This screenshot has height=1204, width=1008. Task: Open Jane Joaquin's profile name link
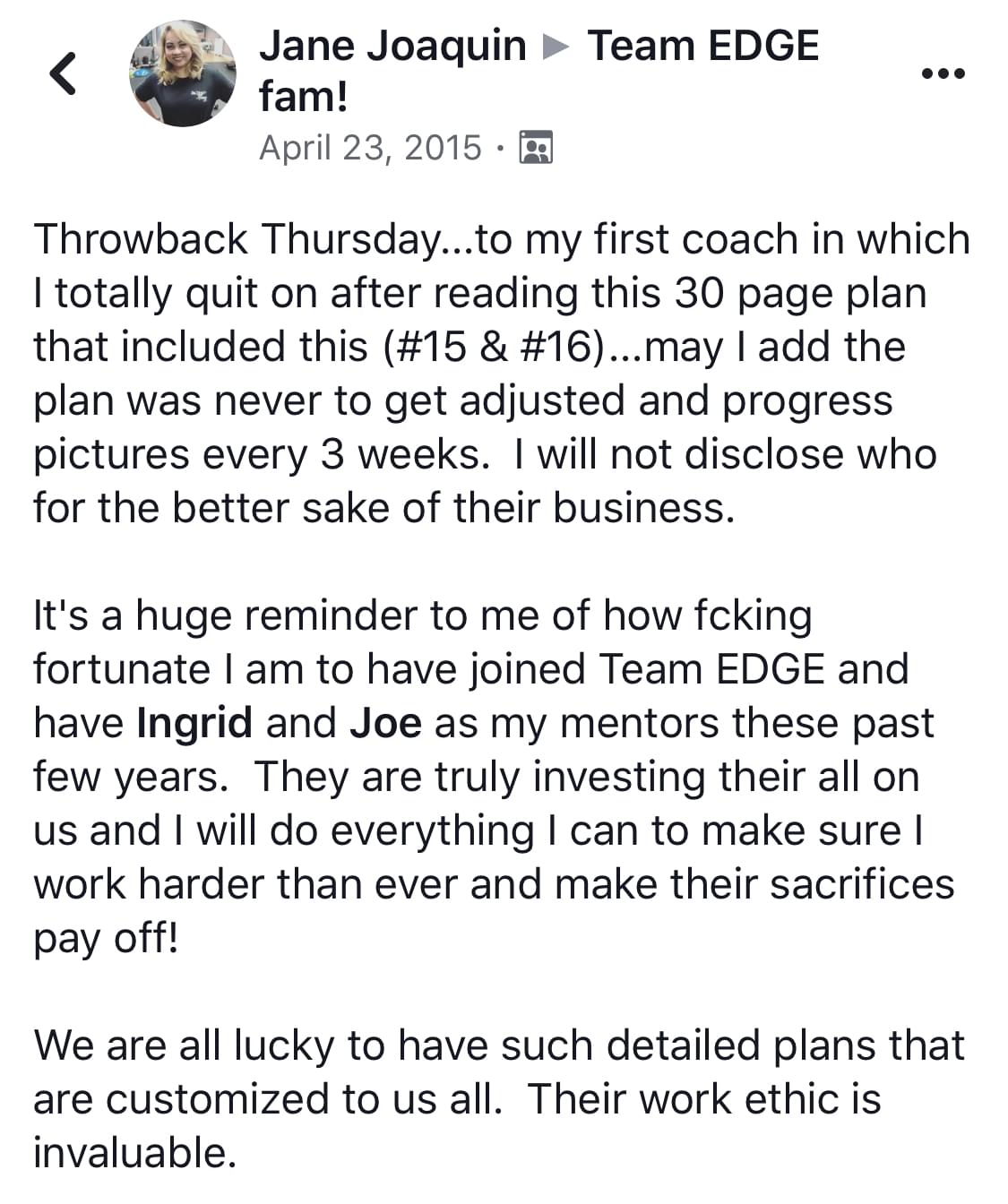[x=392, y=47]
